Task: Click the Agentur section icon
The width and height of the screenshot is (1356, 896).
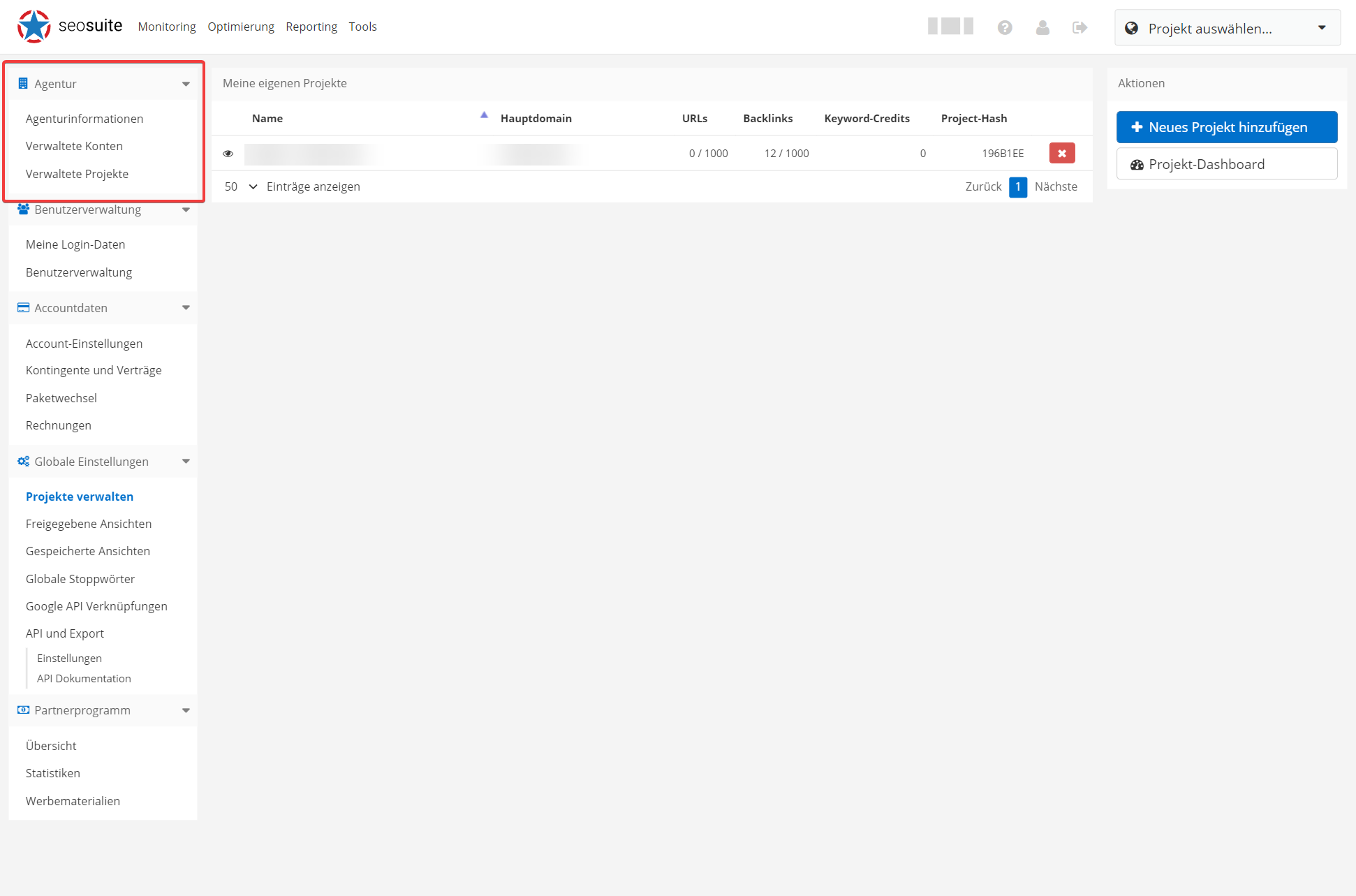Action: pyautogui.click(x=23, y=84)
